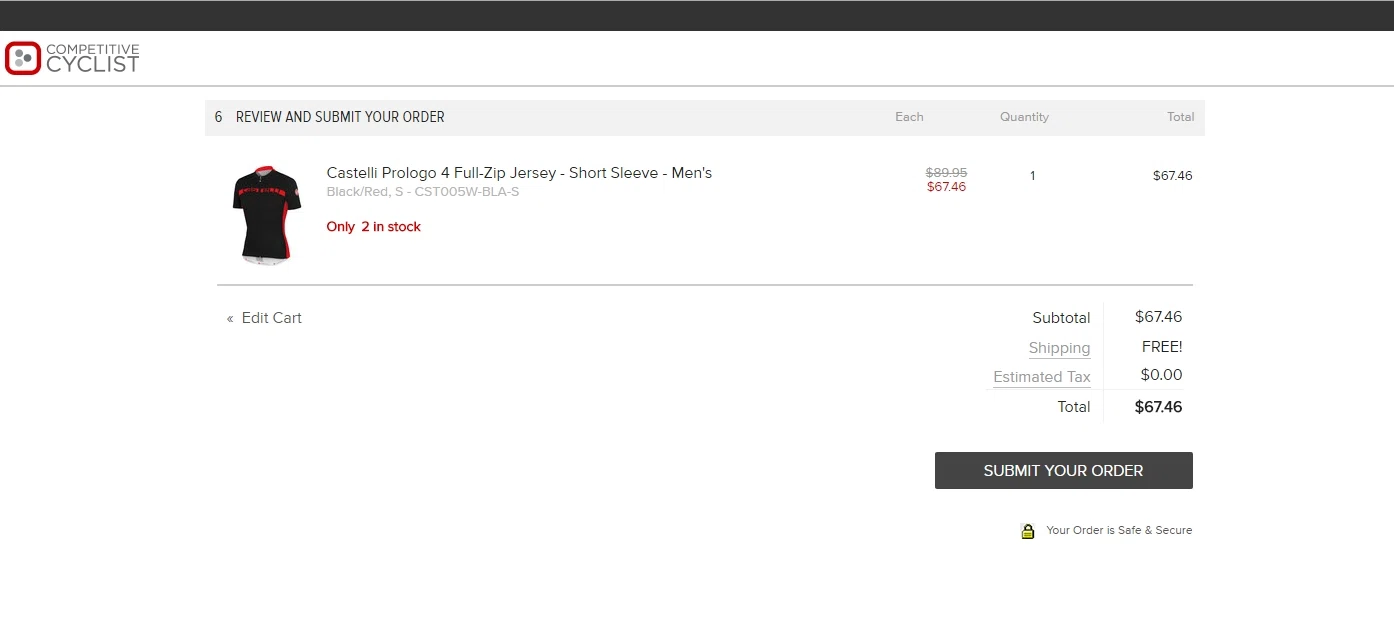
Task: Click the quantity value 1
Action: (1032, 176)
